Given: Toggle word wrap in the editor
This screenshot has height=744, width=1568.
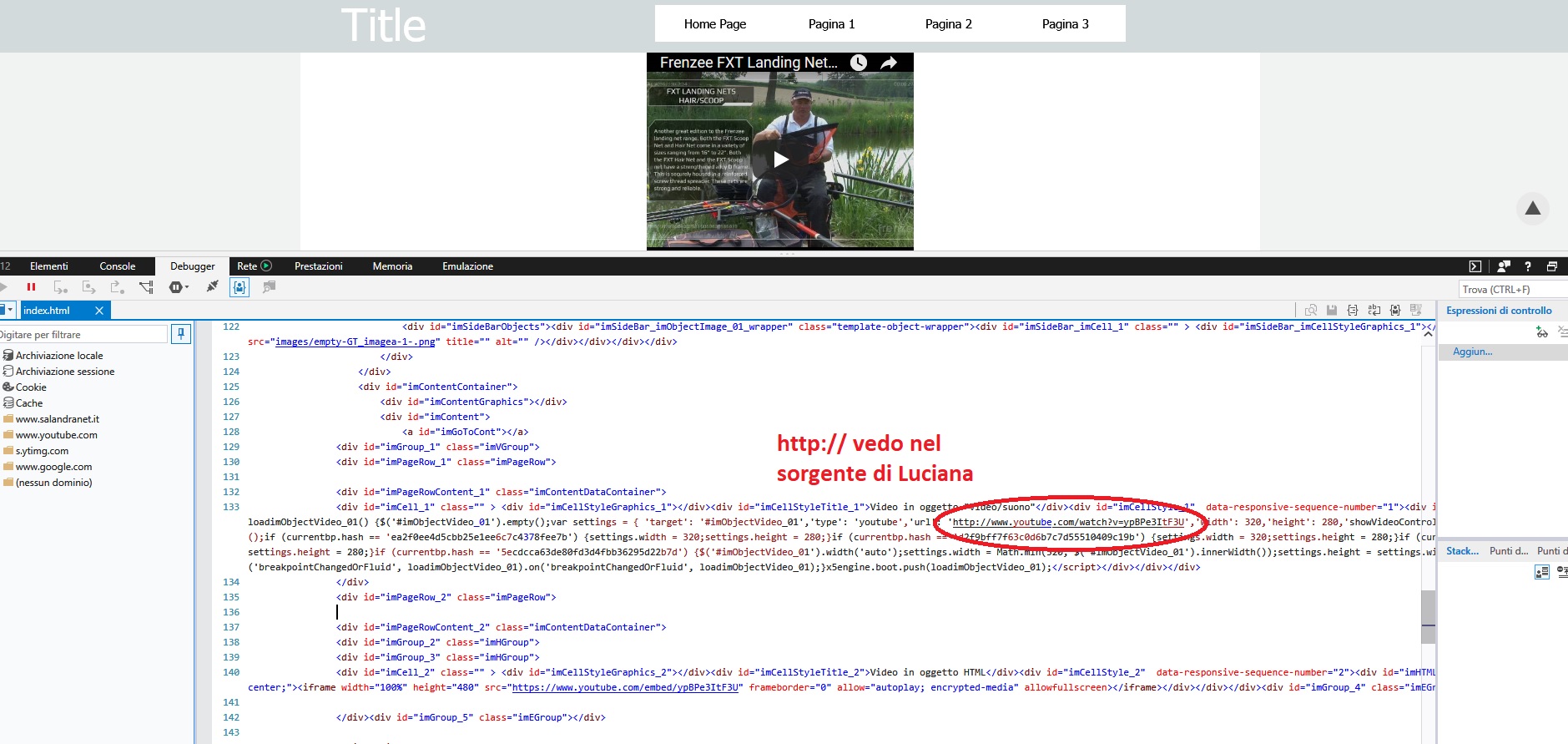Looking at the screenshot, I should pyautogui.click(x=1374, y=310).
